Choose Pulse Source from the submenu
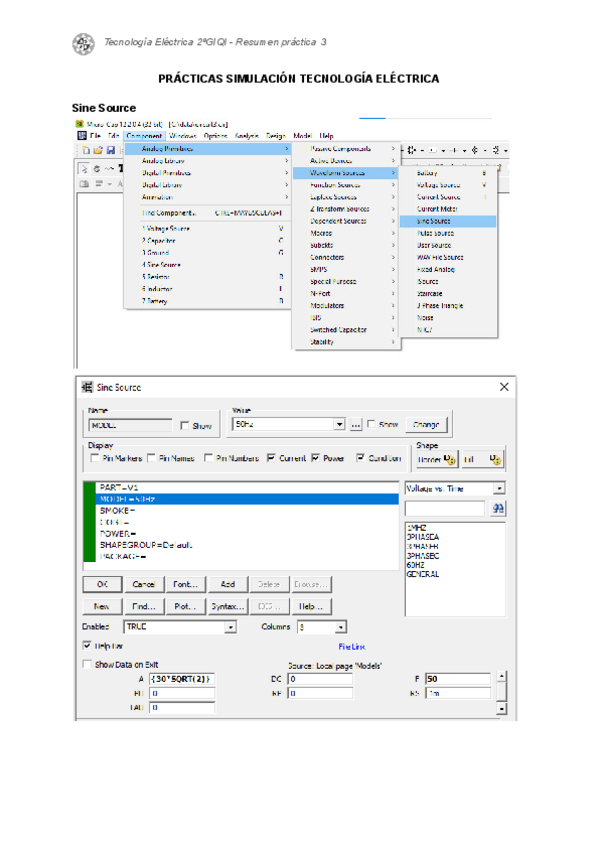This screenshot has width=600, height=848. click(448, 233)
